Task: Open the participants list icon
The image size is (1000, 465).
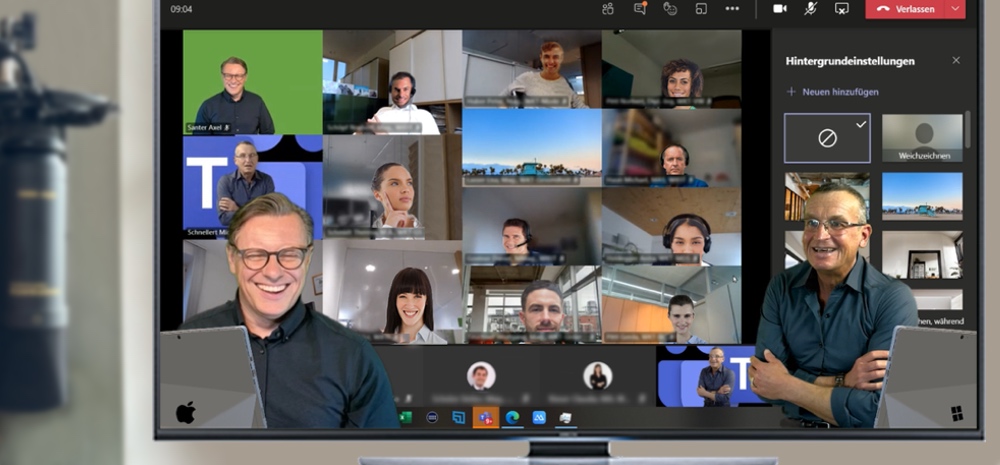Action: coord(607,9)
